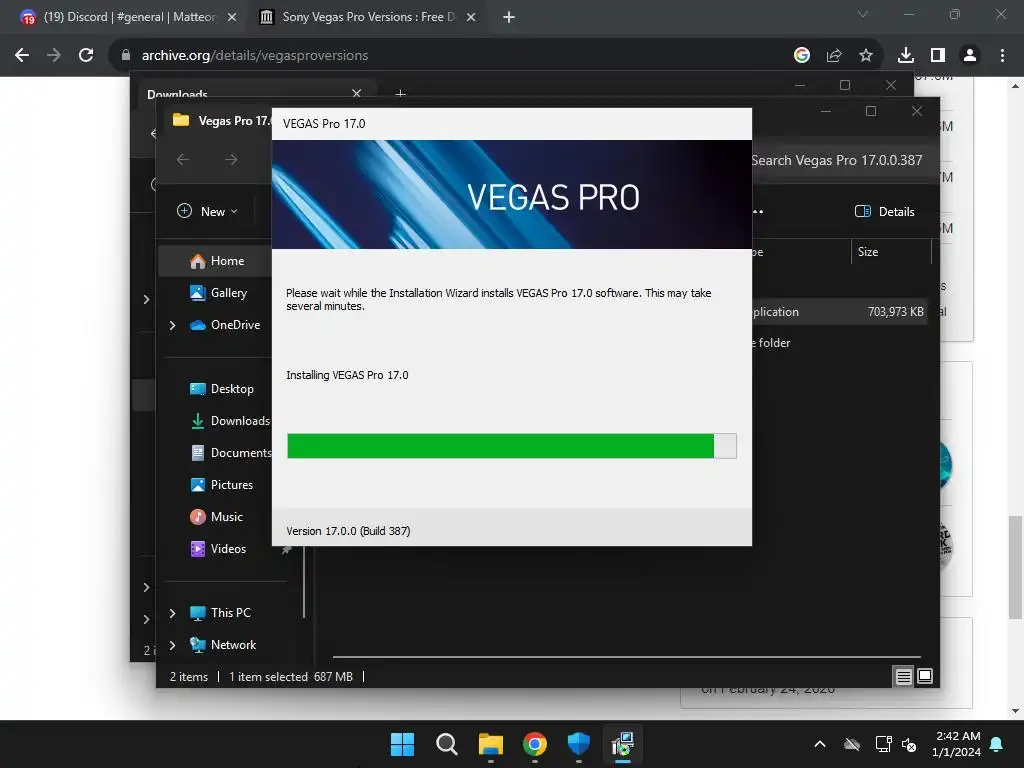Close the Discord tab

[232, 17]
